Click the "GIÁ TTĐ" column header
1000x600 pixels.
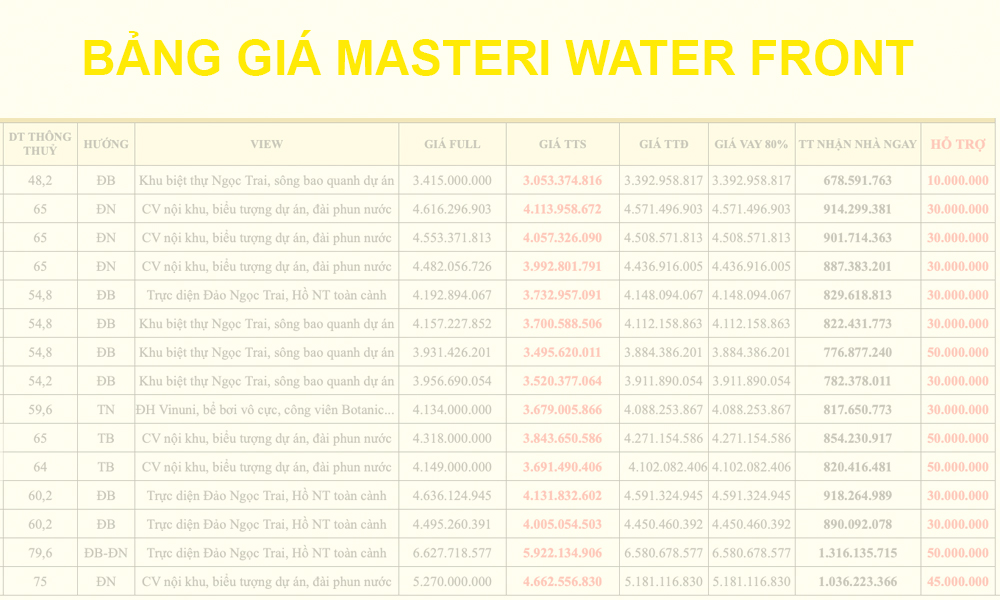[x=663, y=144]
